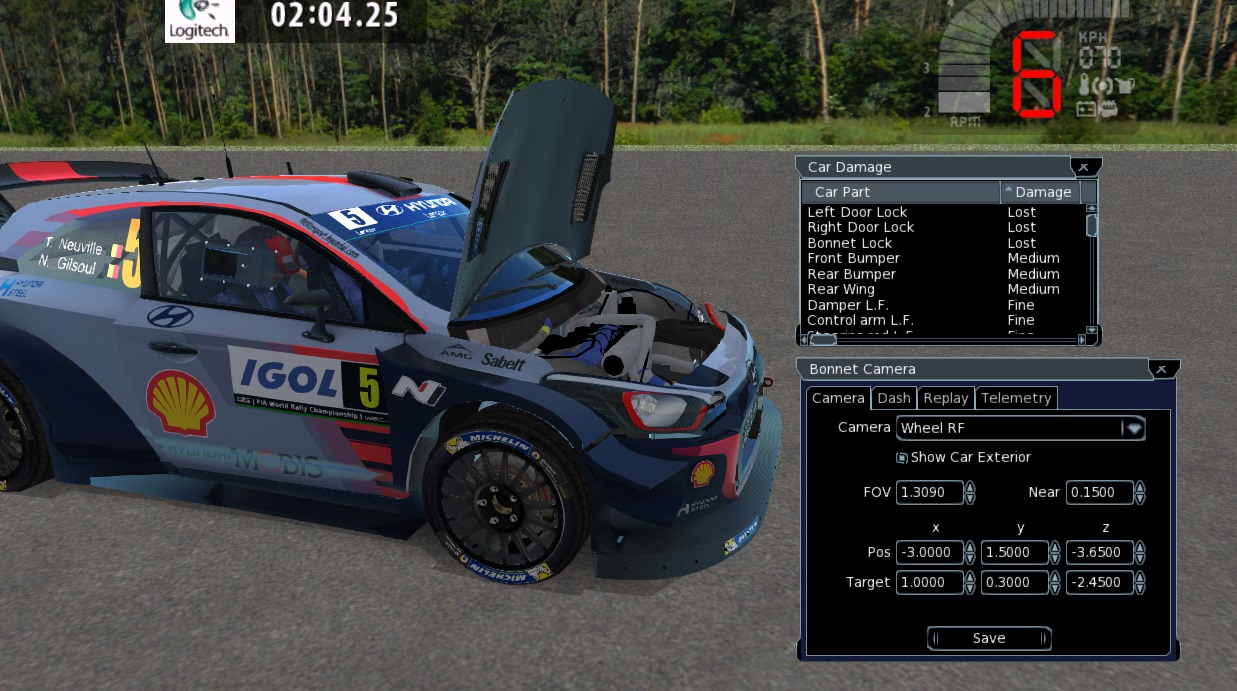
Task: Switch to the Telemetry tab
Action: [1016, 398]
